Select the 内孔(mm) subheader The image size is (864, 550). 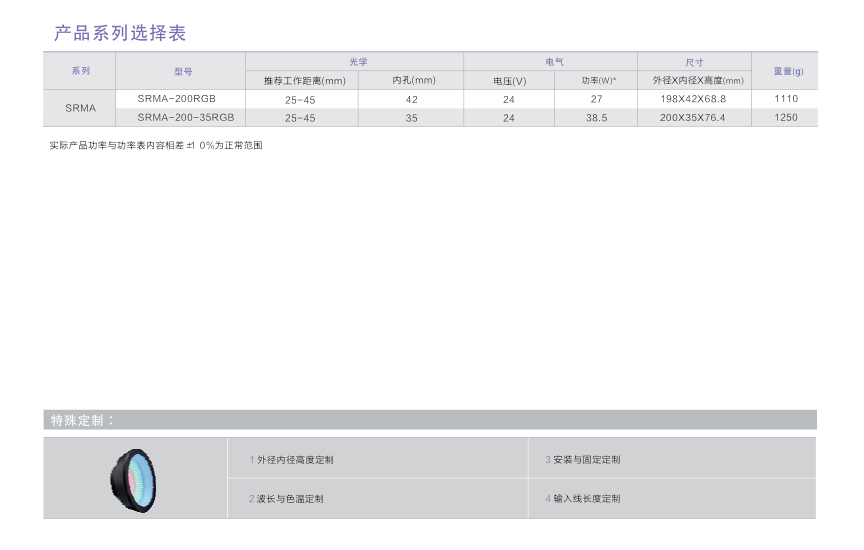(414, 80)
